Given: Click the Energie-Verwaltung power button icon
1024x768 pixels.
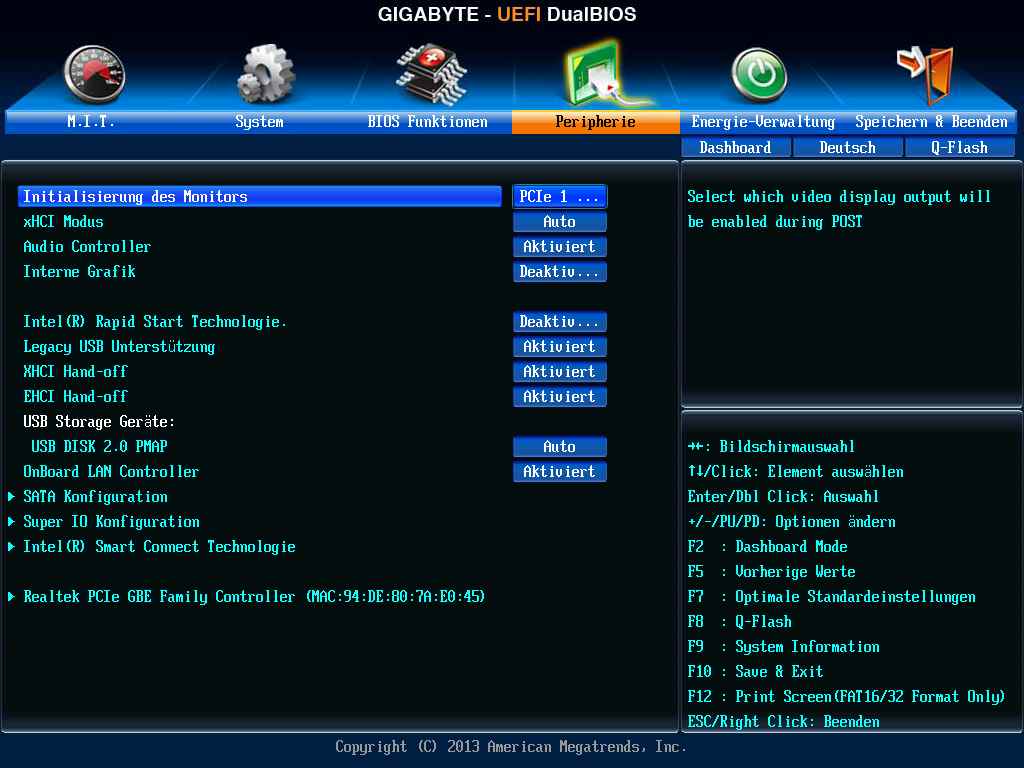Looking at the screenshot, I should 759,75.
